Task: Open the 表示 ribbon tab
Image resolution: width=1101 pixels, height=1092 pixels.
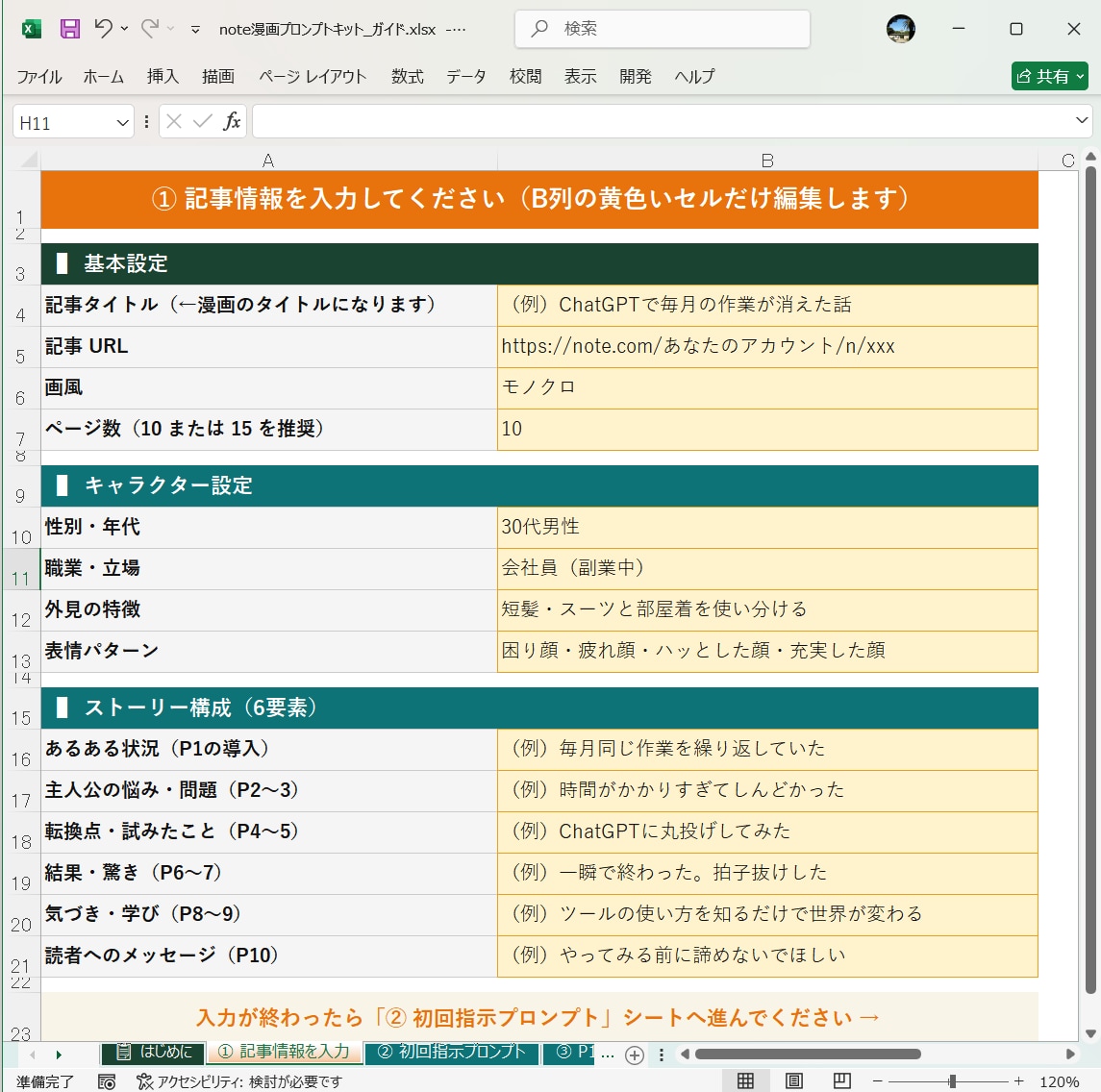Action: click(580, 76)
